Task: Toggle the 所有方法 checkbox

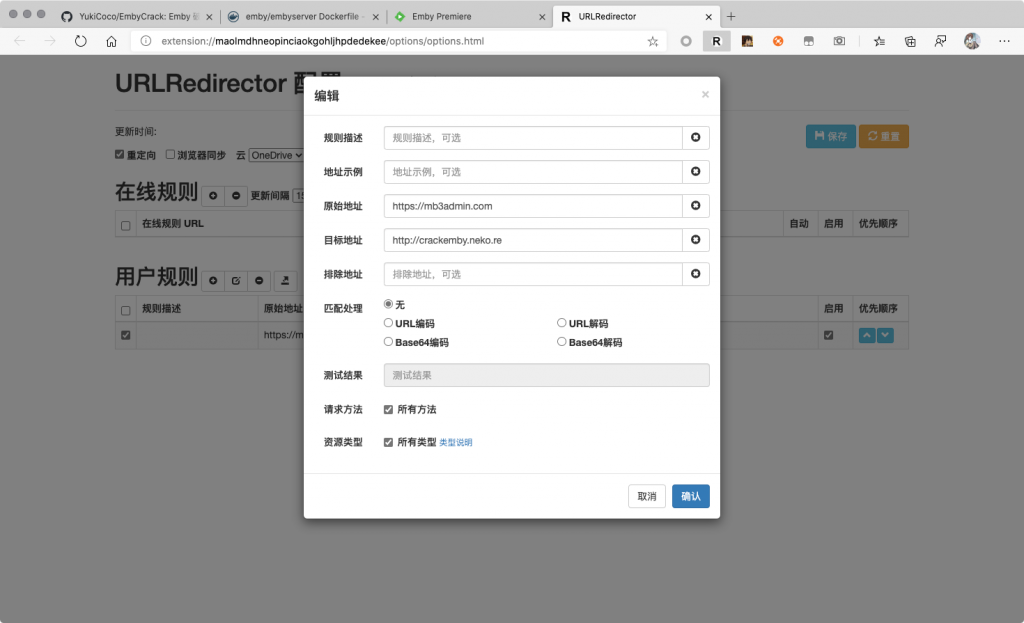Action: (x=389, y=409)
